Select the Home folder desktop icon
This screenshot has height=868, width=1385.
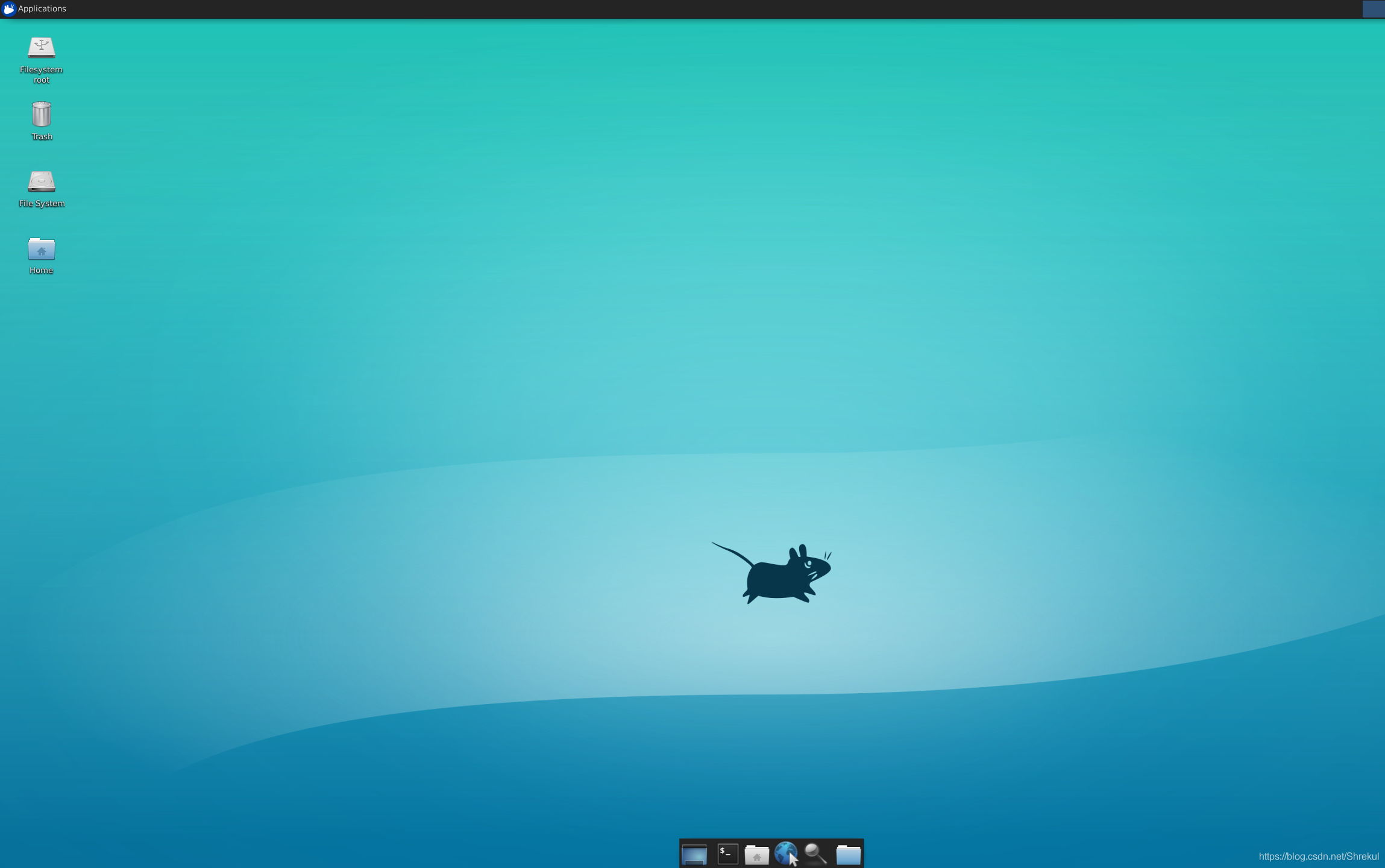41,249
